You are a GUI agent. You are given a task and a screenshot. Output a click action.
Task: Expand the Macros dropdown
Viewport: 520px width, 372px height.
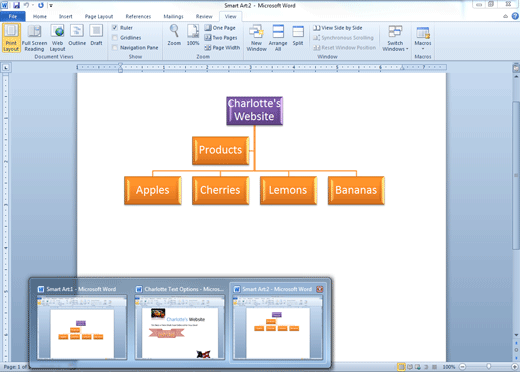423,38
